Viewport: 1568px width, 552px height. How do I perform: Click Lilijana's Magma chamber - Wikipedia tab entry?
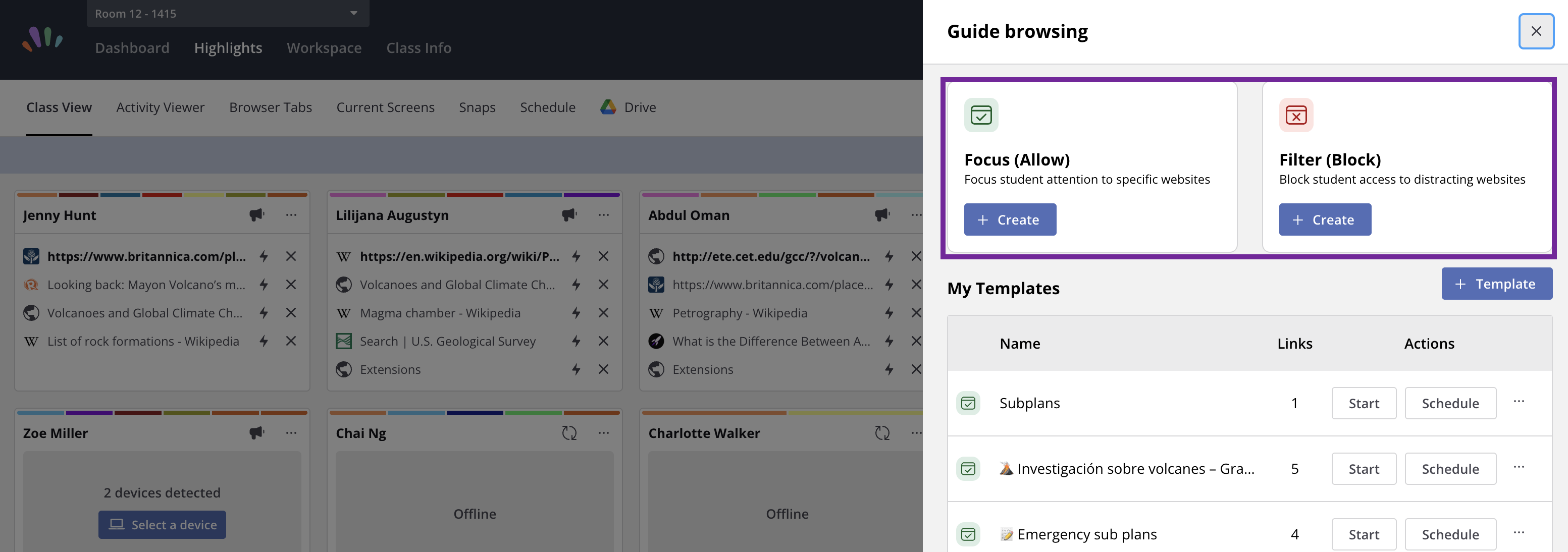(x=440, y=313)
